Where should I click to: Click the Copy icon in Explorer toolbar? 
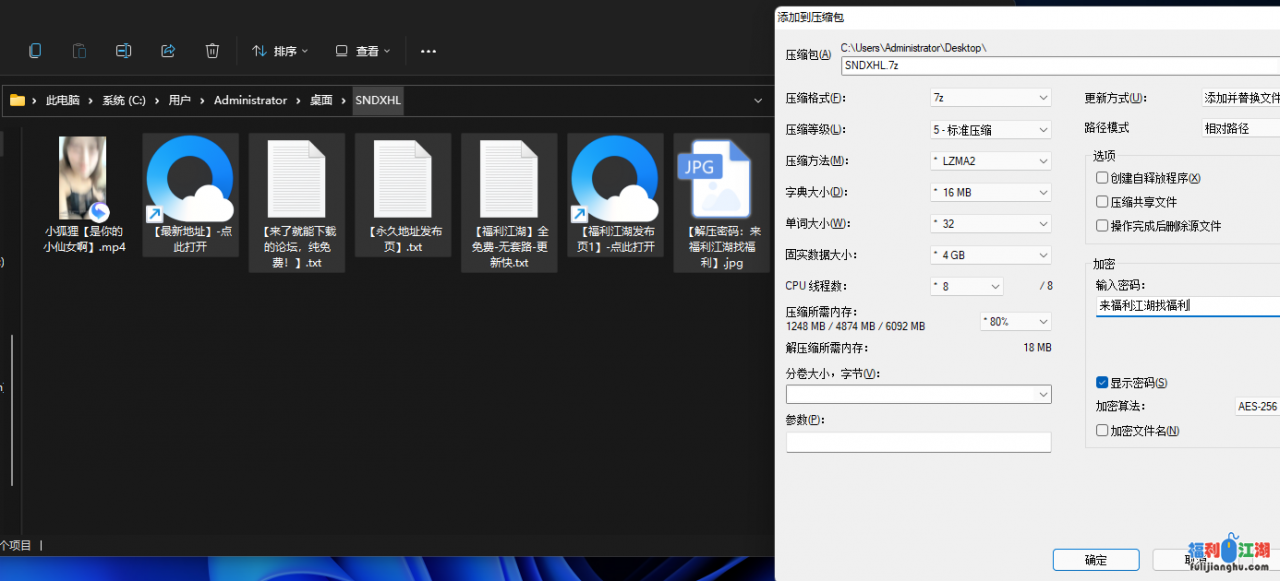[35, 51]
